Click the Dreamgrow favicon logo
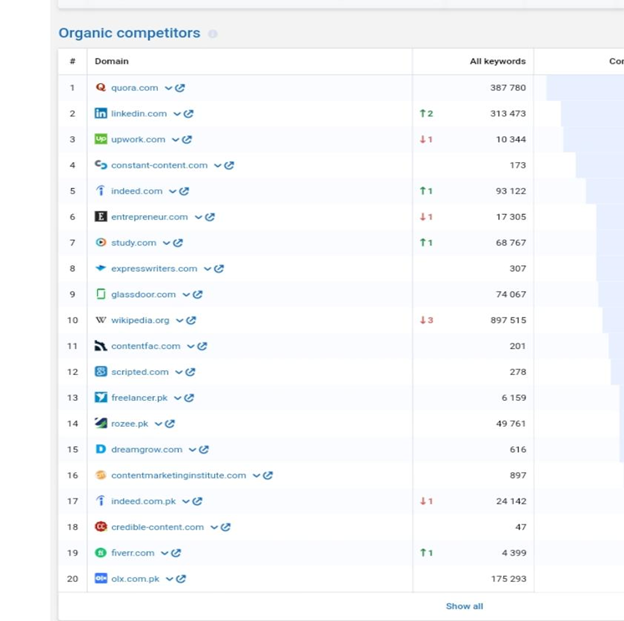 (x=101, y=449)
